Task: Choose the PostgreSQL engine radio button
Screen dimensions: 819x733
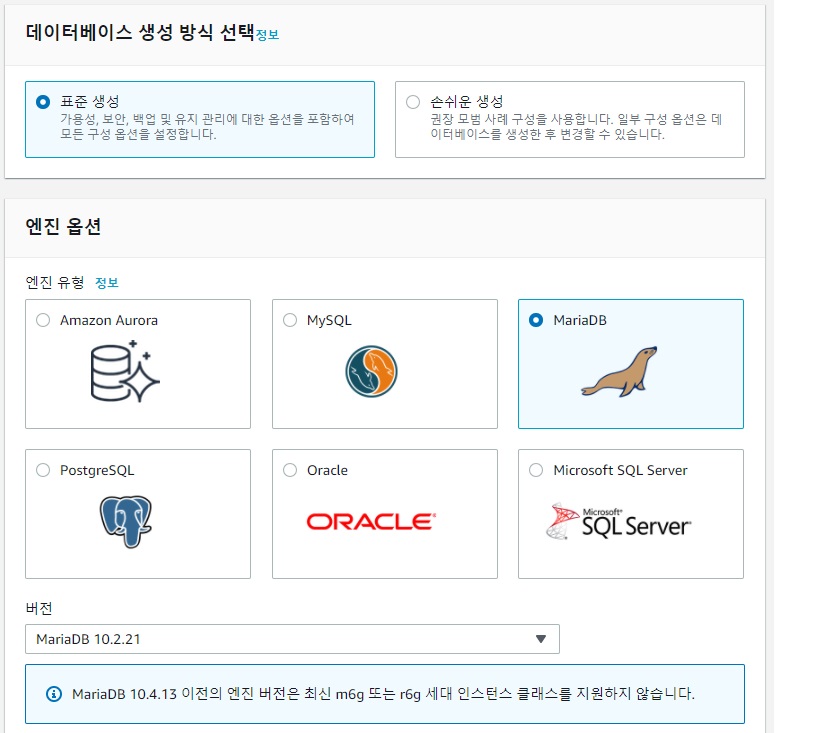Action: (x=43, y=470)
